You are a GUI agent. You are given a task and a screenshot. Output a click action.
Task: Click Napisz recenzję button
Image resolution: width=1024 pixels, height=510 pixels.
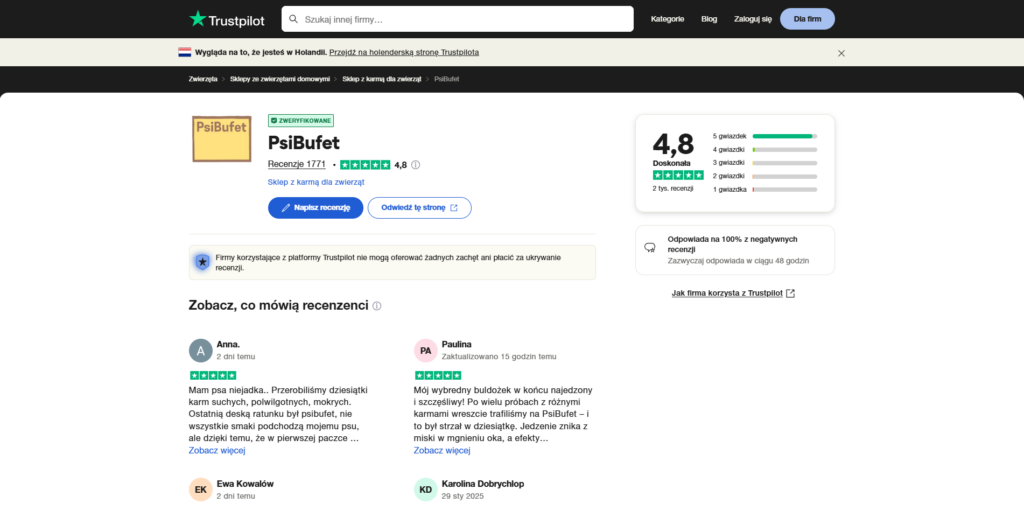click(x=315, y=208)
